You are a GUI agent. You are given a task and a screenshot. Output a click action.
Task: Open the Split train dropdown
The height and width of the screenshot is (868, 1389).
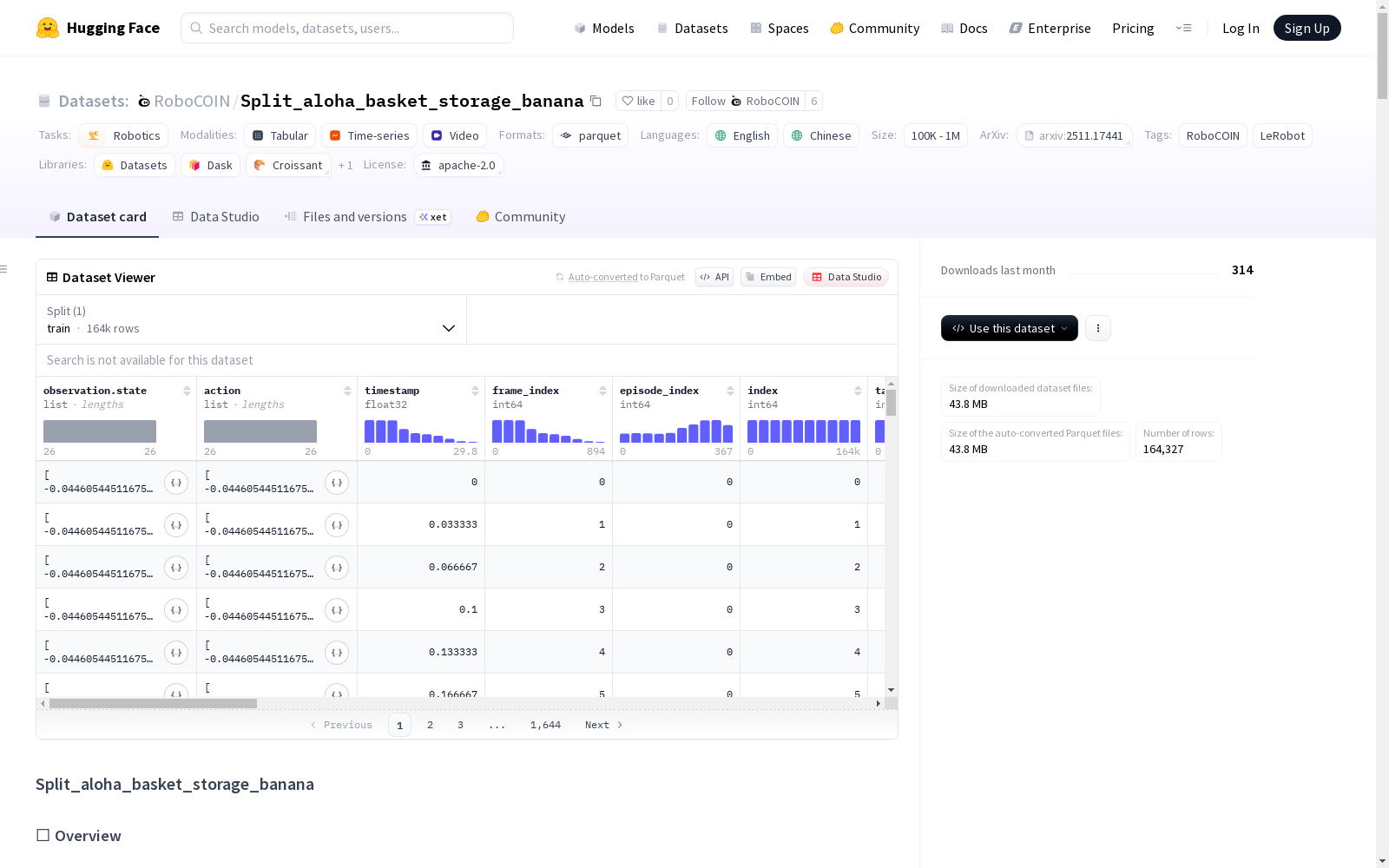(251, 319)
